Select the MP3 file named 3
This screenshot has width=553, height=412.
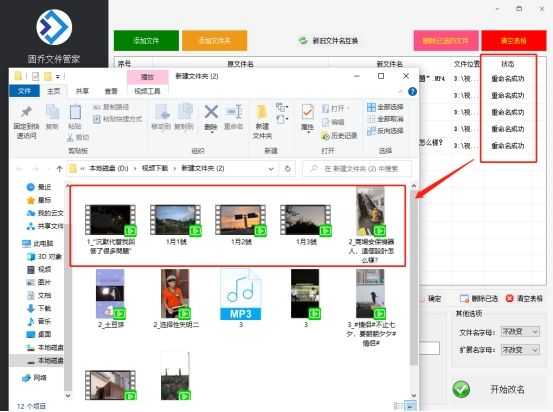pyautogui.click(x=241, y=298)
